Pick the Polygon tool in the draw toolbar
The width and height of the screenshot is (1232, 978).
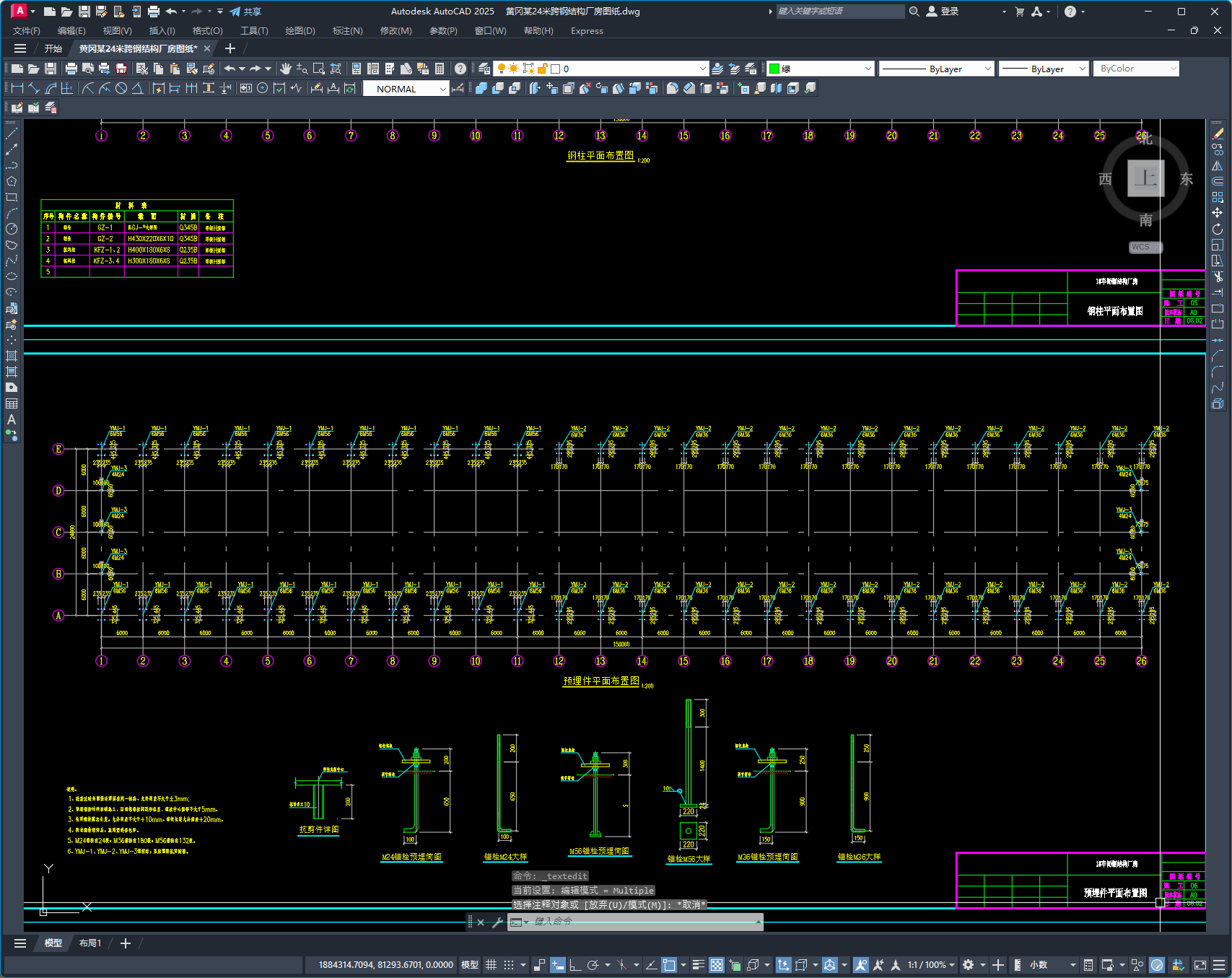pyautogui.click(x=12, y=181)
